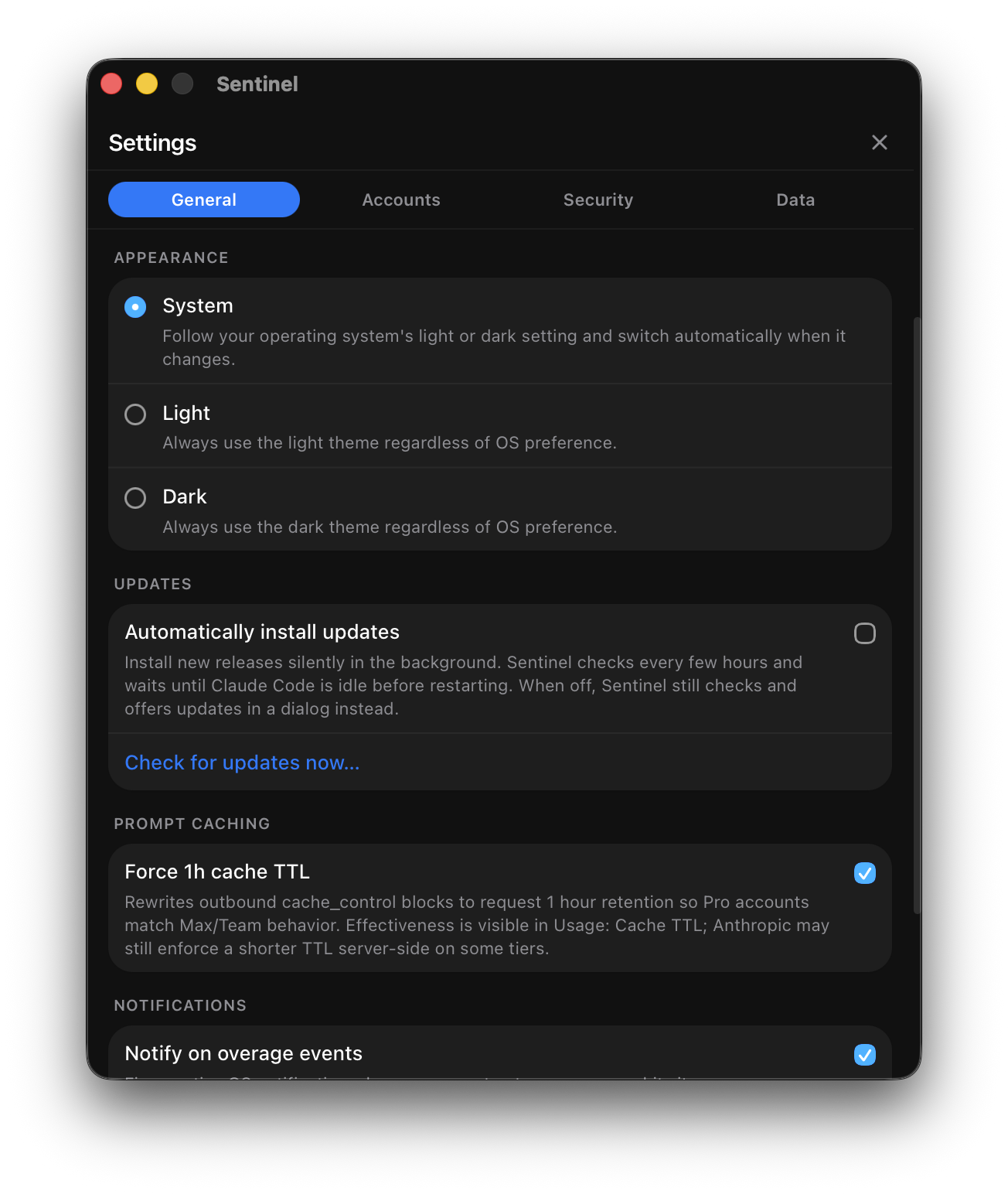The image size is (1008, 1194).
Task: Select the System appearance radio button
Action: tap(135, 307)
